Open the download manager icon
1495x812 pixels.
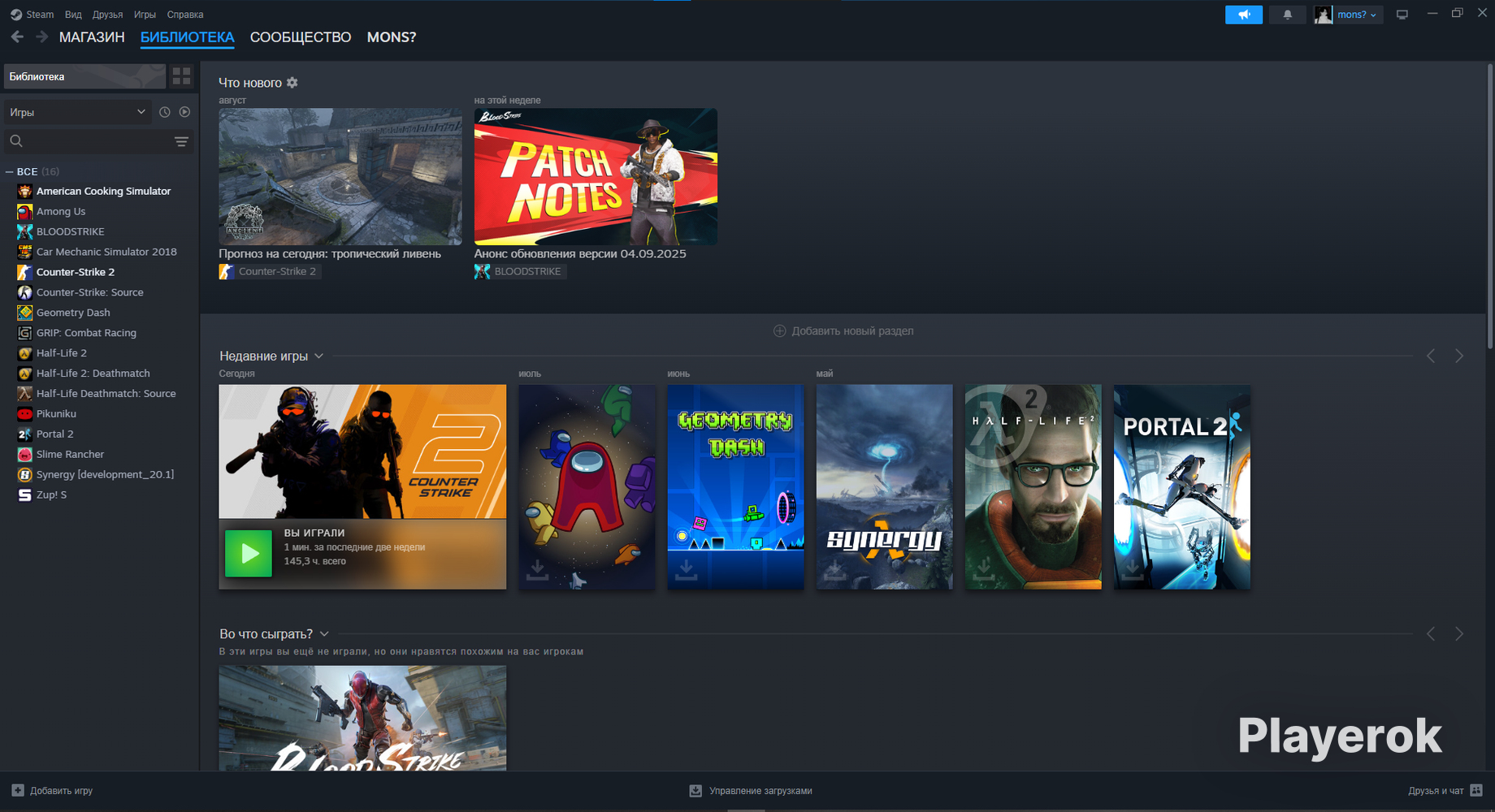695,791
